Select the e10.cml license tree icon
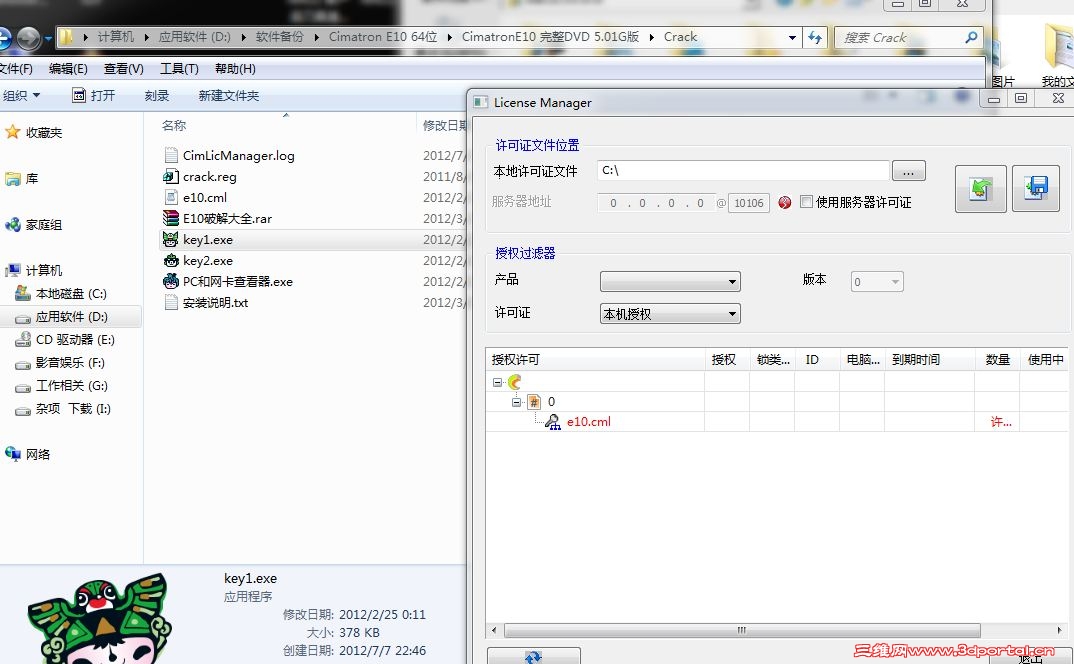 pos(552,422)
